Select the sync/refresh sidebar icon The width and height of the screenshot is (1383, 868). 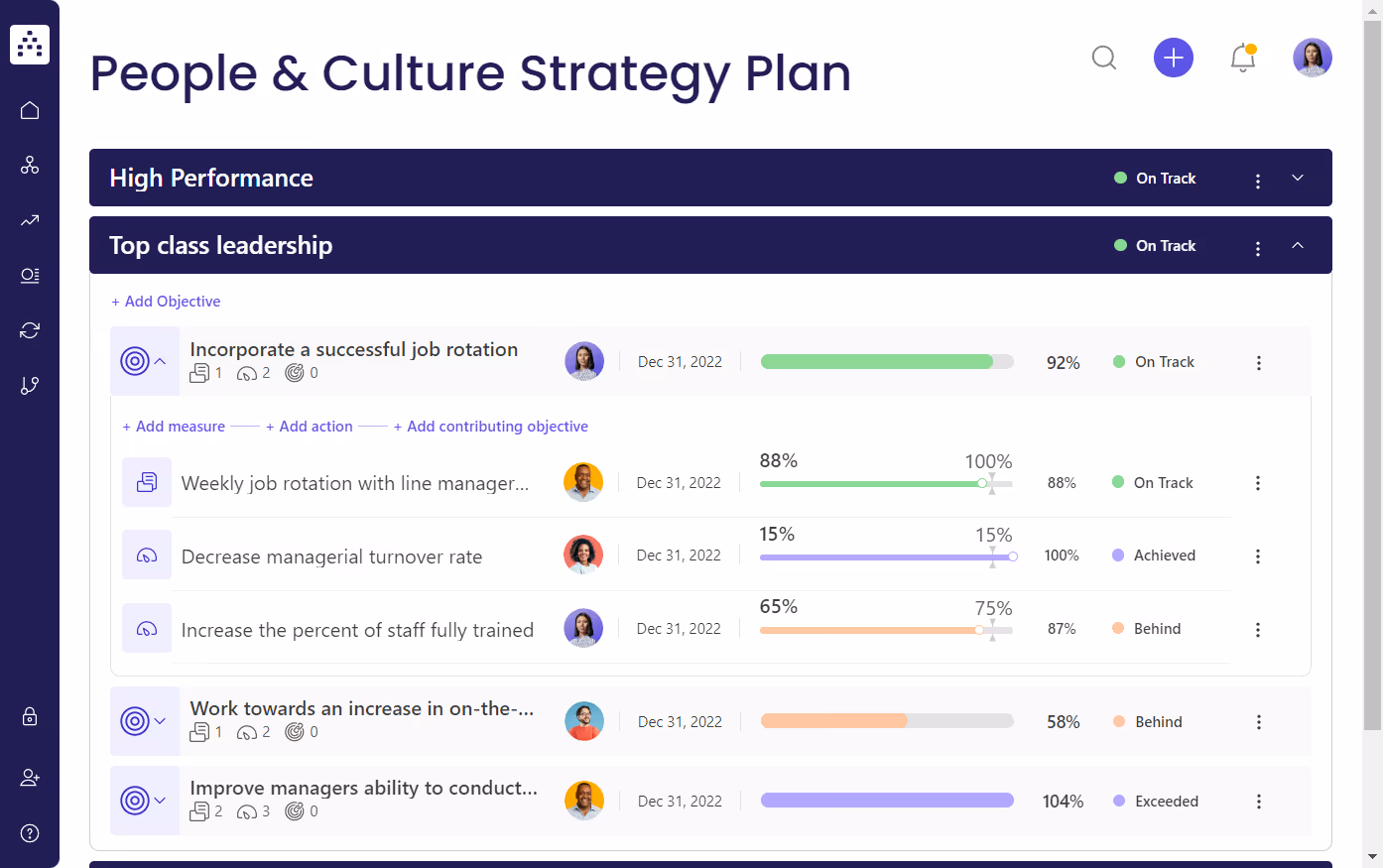pos(30,329)
